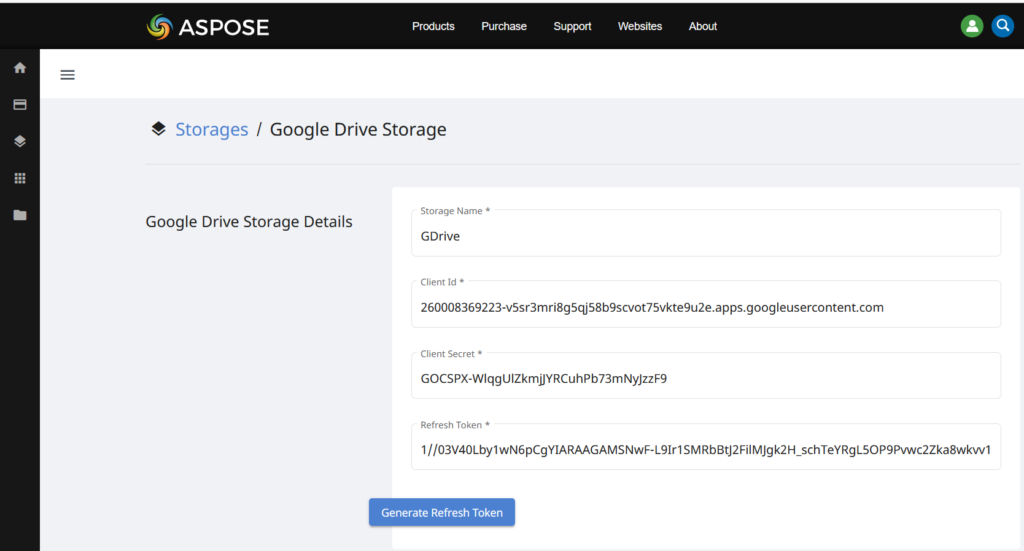The height and width of the screenshot is (551, 1024).
Task: Click the blue search icon
Action: (1002, 27)
